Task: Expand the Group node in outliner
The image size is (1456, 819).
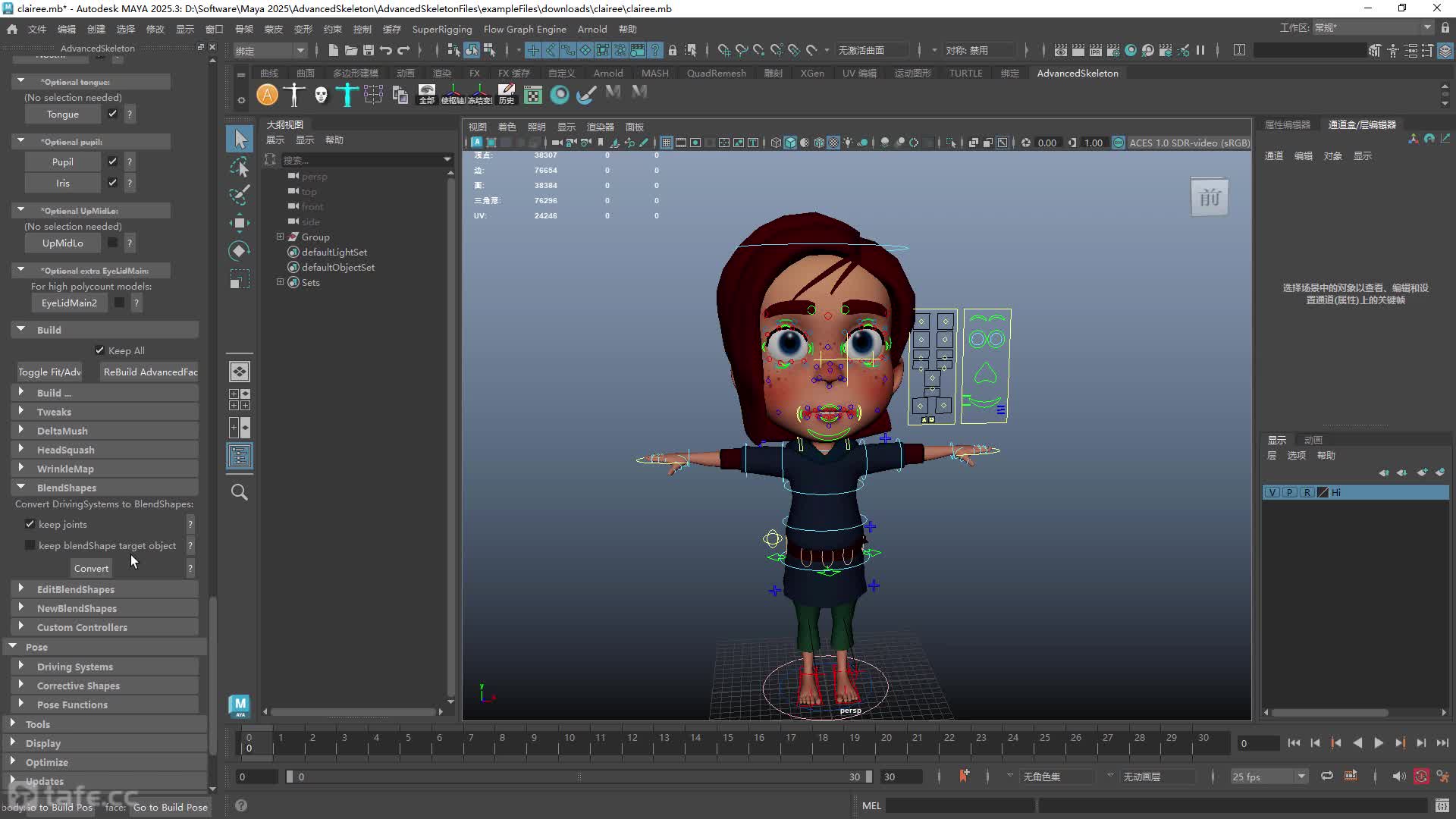Action: [280, 237]
